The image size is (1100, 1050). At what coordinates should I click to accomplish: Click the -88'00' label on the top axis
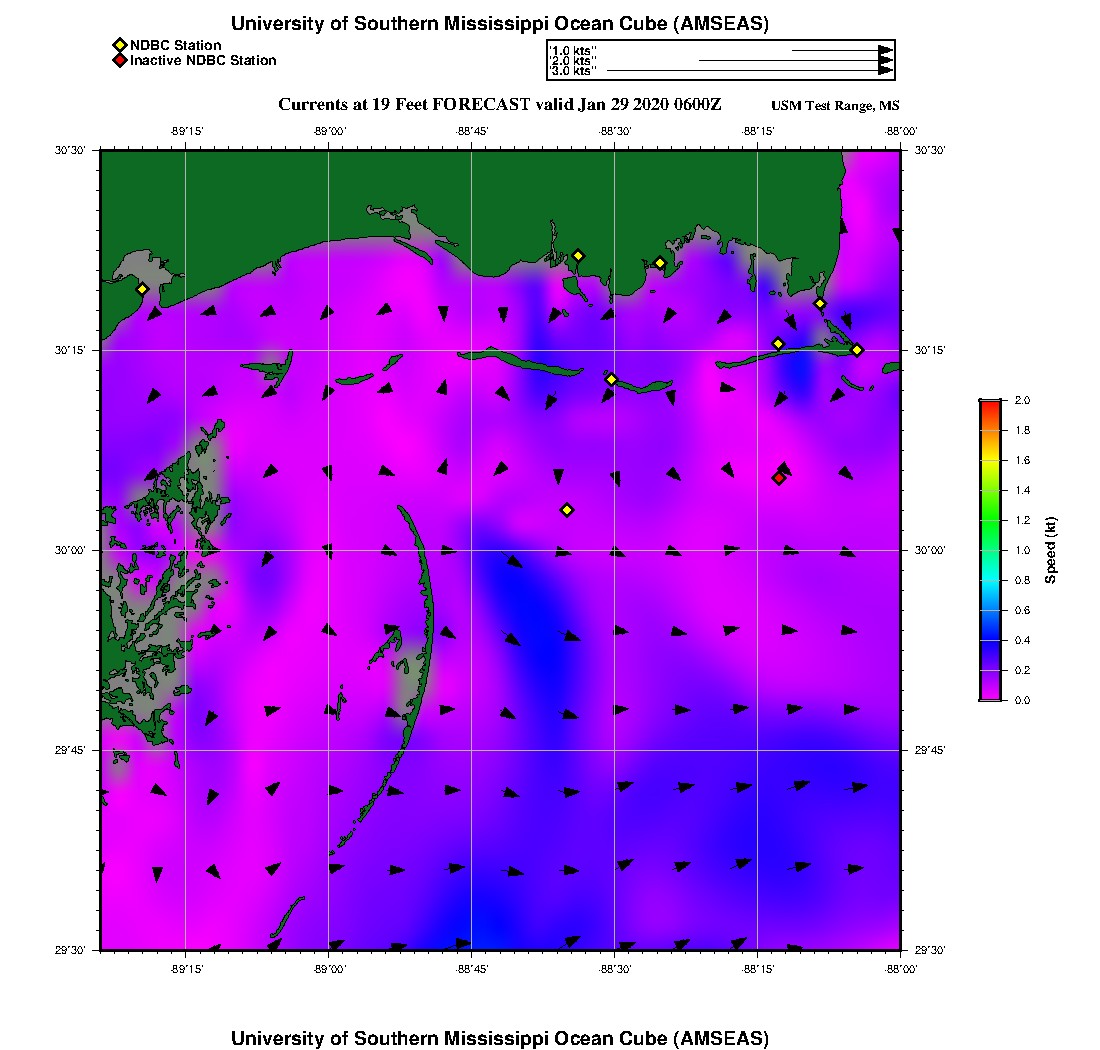901,131
